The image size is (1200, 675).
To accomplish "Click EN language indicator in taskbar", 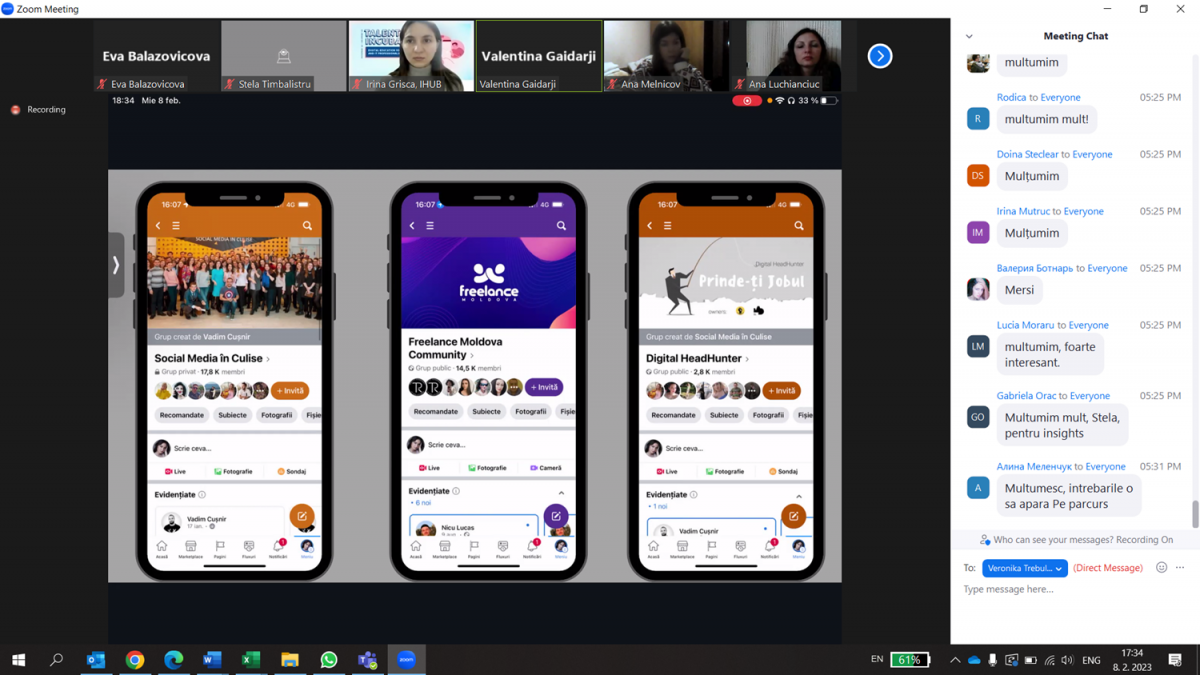I will coord(877,659).
